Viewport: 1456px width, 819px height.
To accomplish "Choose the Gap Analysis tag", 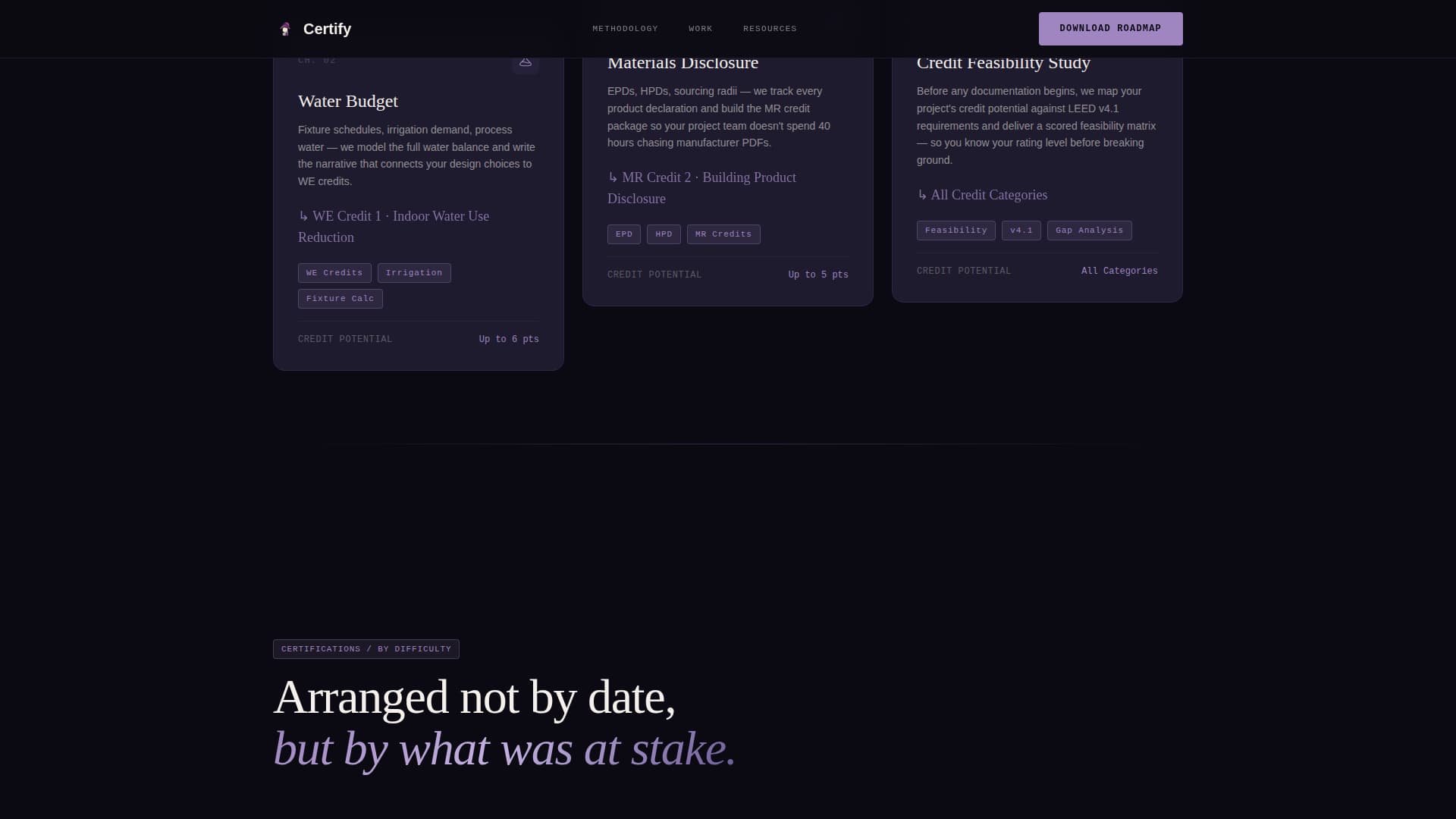I will point(1089,231).
